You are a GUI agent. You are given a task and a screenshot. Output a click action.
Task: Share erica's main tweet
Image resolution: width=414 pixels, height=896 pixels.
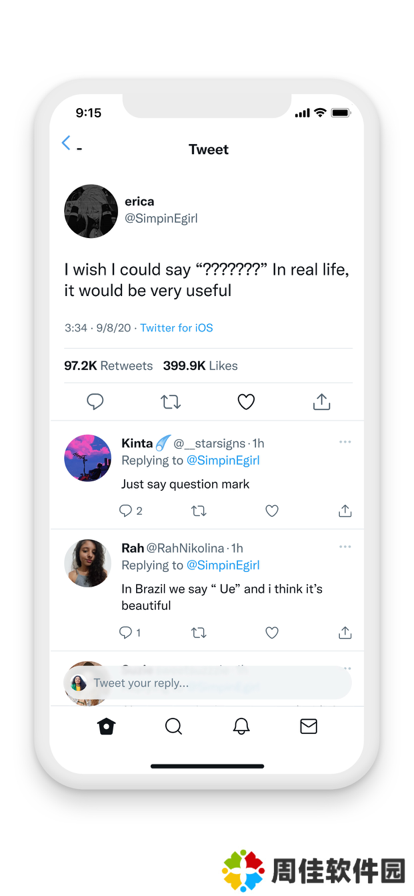point(322,402)
